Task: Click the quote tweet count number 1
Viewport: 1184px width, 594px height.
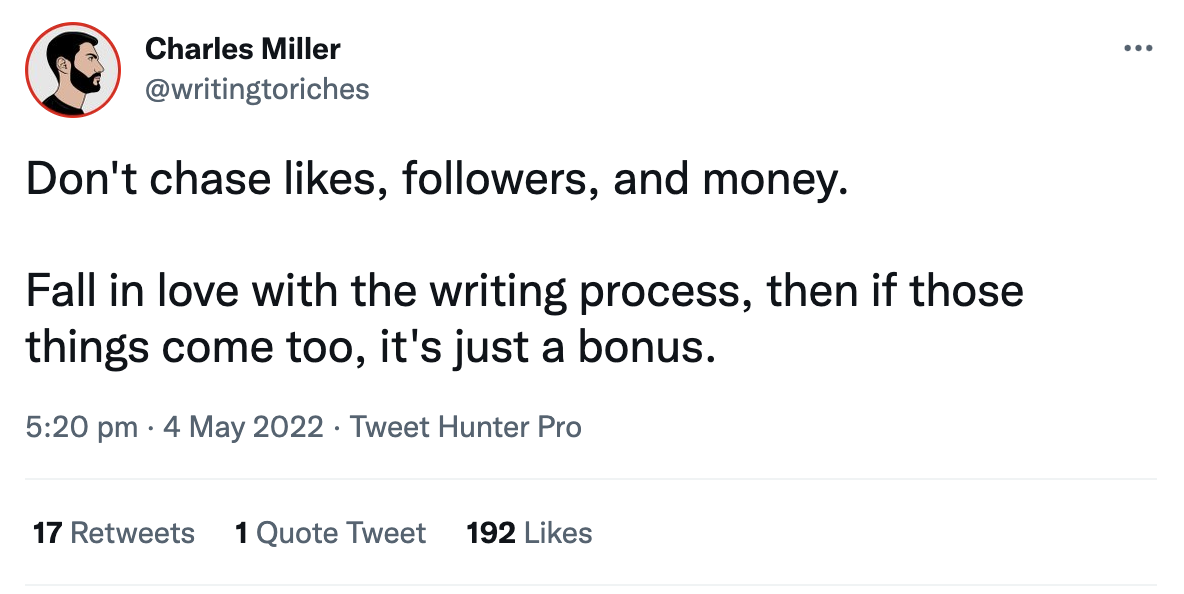Action: coord(241,533)
